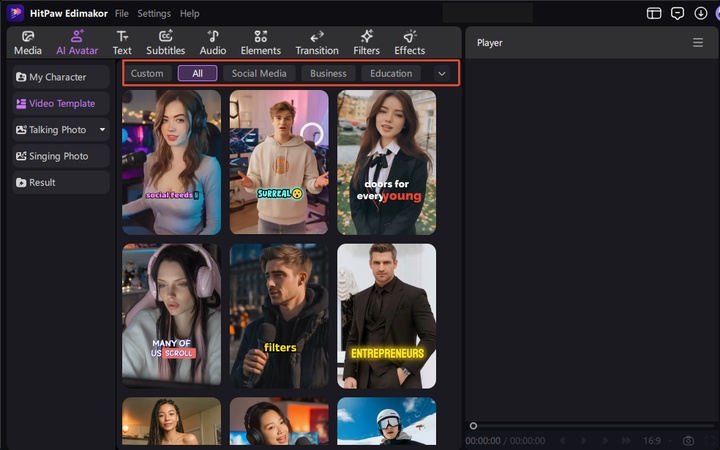Open the feedback message icon
Image resolution: width=720 pixels, height=450 pixels.
(677, 13)
